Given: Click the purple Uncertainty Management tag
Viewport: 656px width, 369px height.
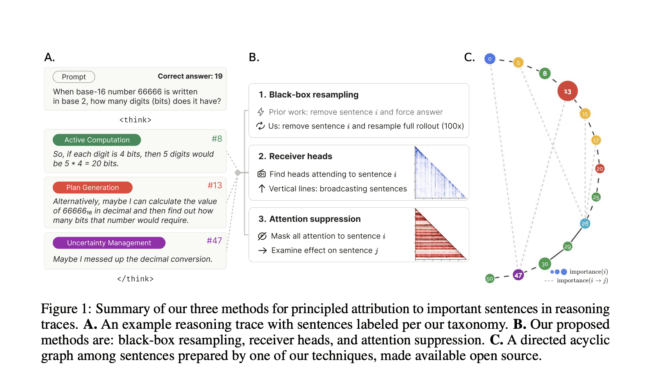Looking at the screenshot, I should coord(109,243).
